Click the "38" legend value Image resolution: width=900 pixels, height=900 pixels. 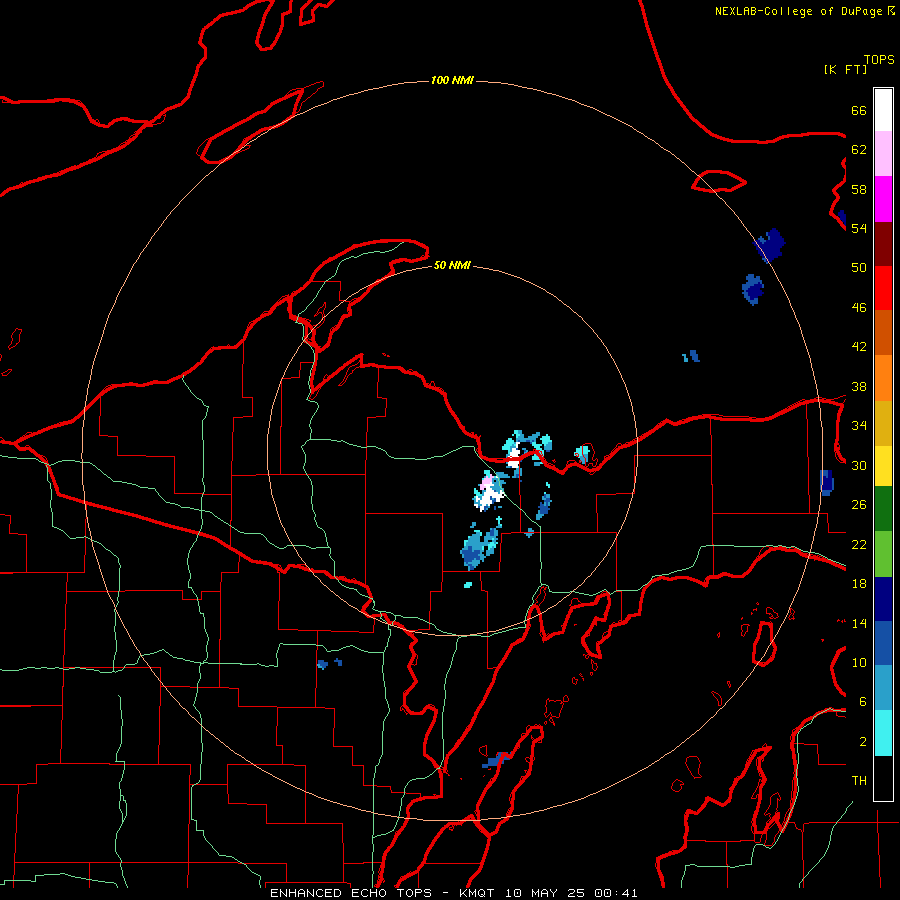point(859,386)
